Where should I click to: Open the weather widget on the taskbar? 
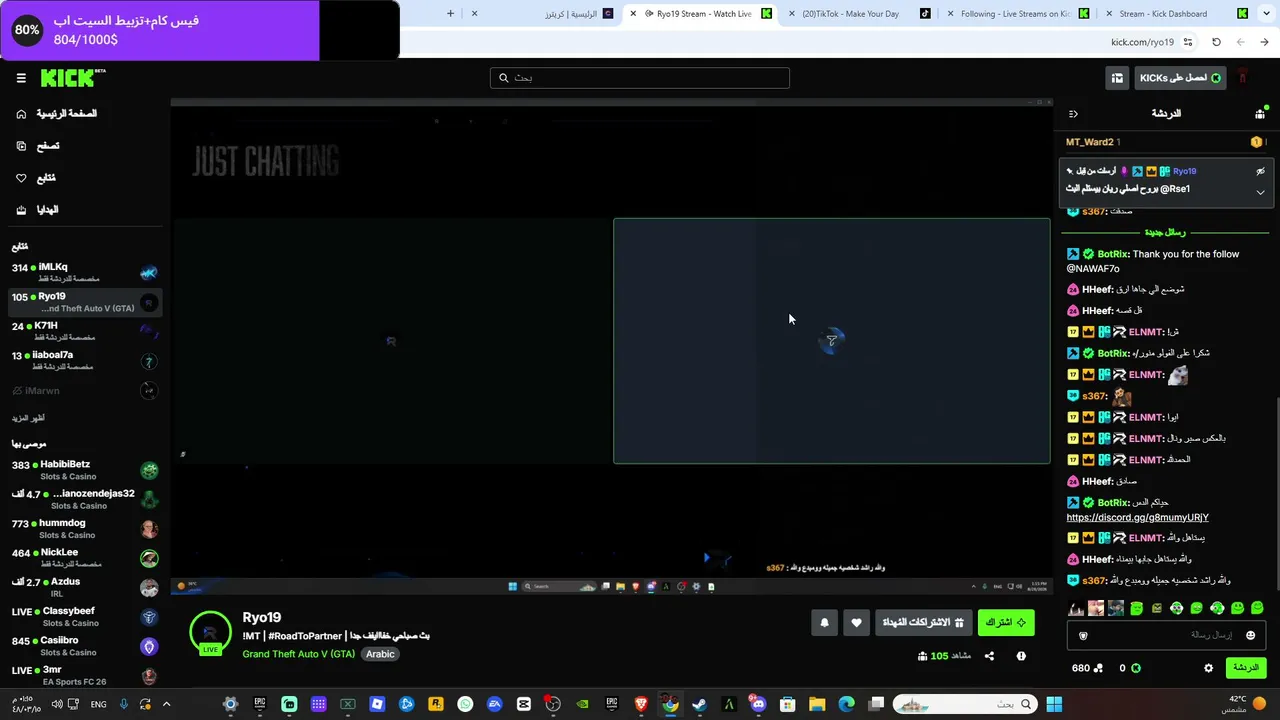[1236, 704]
